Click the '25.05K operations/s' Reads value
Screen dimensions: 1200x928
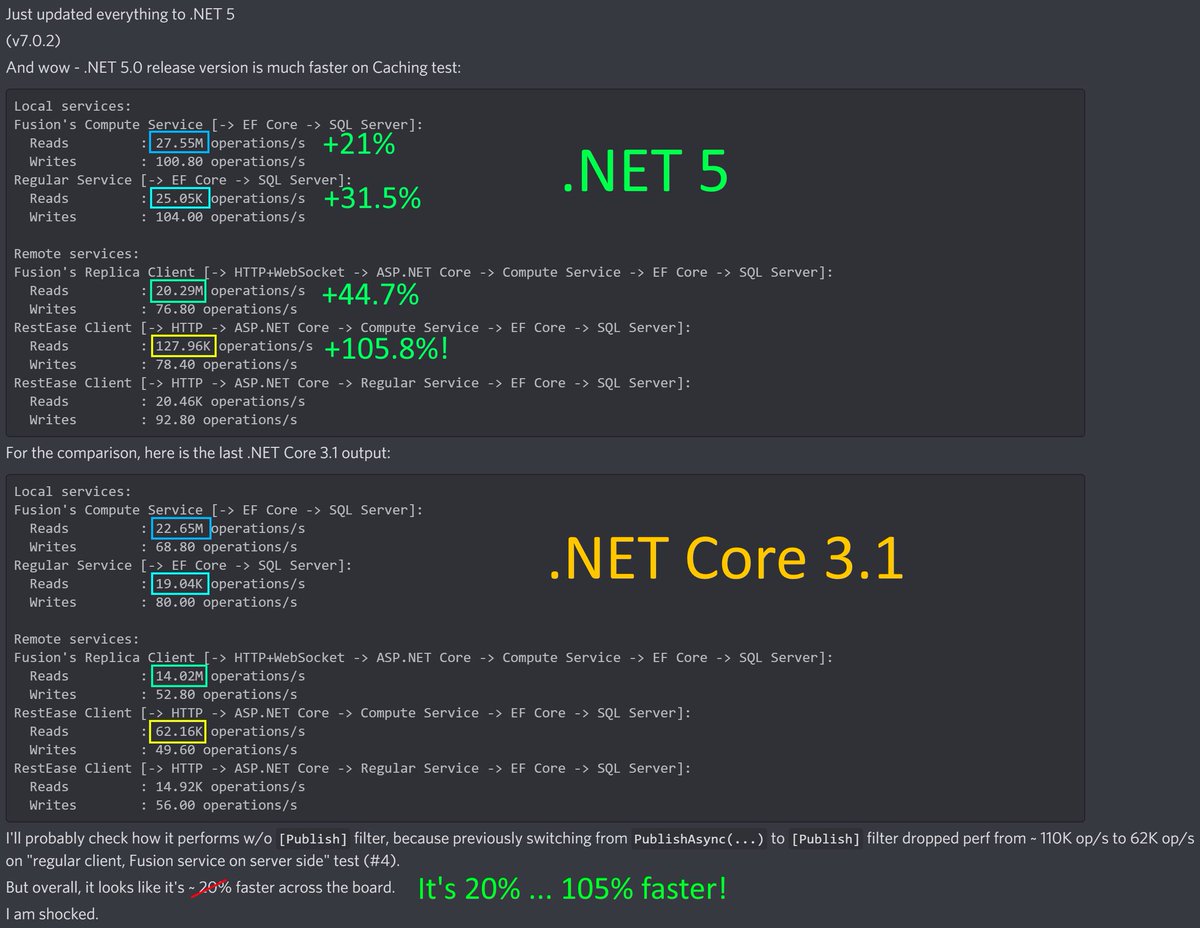click(x=230, y=198)
